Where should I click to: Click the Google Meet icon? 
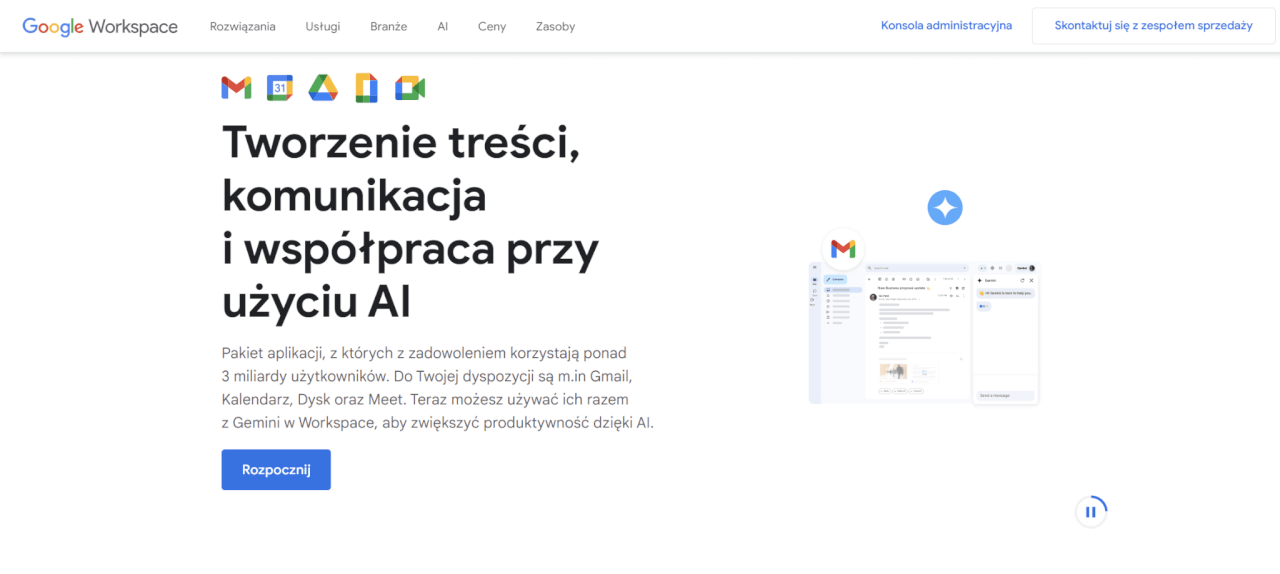point(410,88)
